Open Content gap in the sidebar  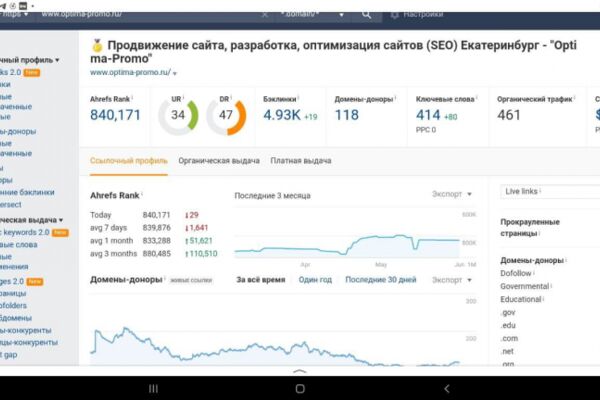click(x=8, y=354)
